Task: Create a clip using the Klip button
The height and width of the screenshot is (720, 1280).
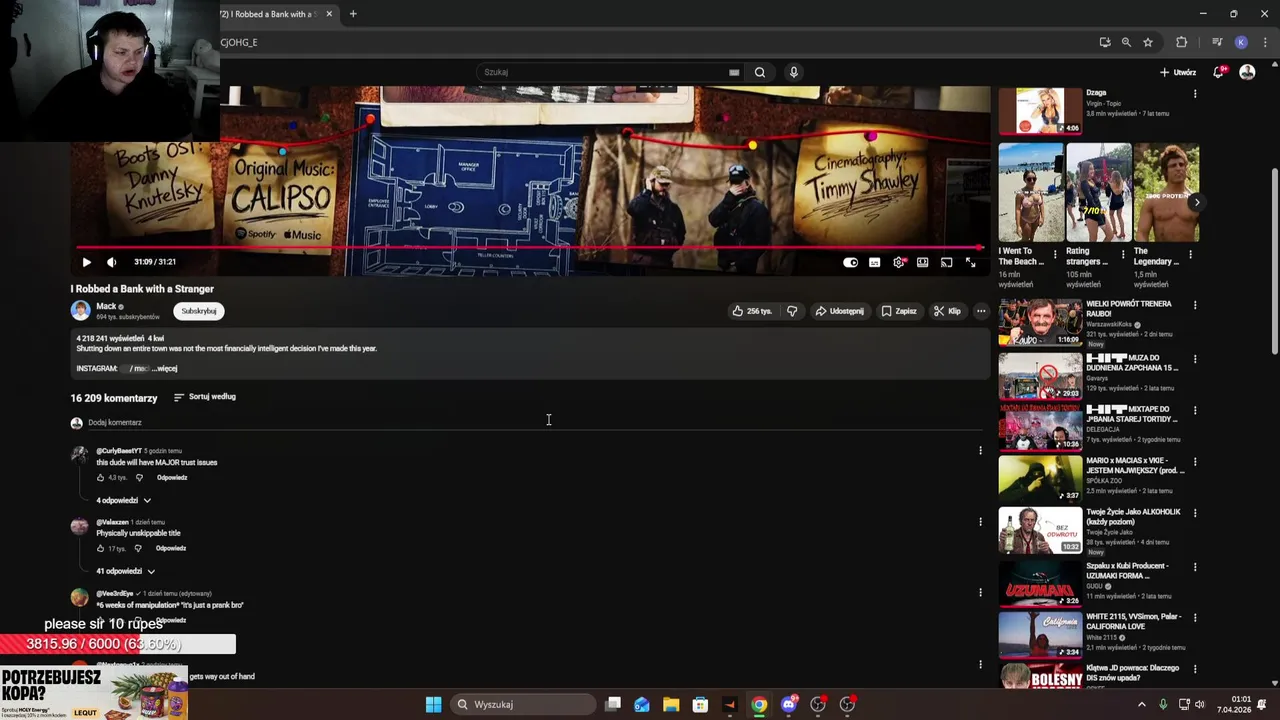Action: [x=947, y=311]
